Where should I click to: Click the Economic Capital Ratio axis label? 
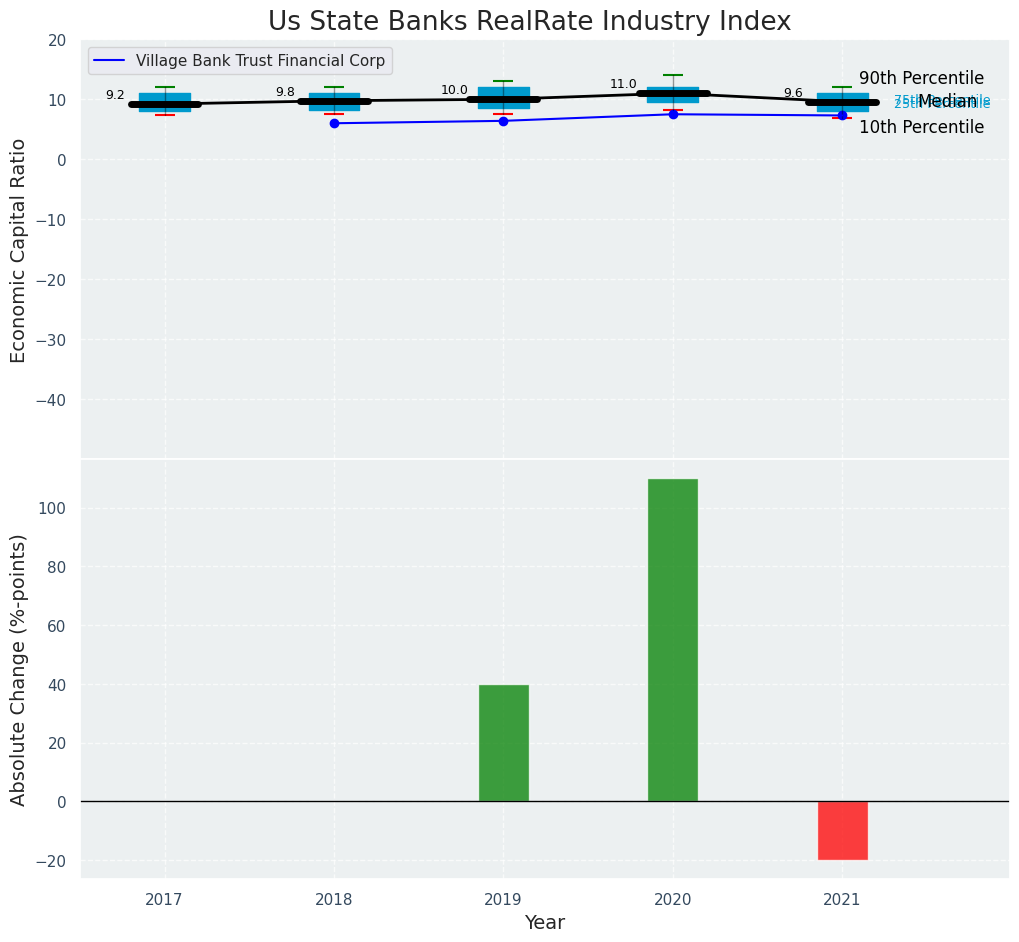pyautogui.click(x=18, y=250)
